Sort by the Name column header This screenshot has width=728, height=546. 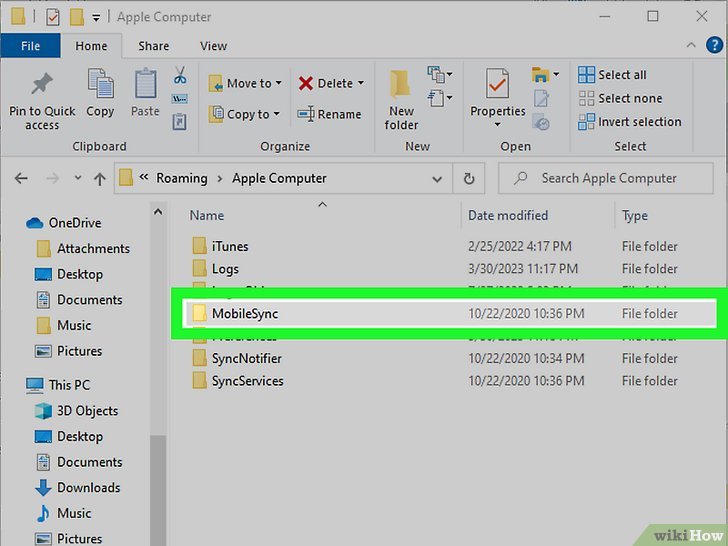pyautogui.click(x=207, y=215)
